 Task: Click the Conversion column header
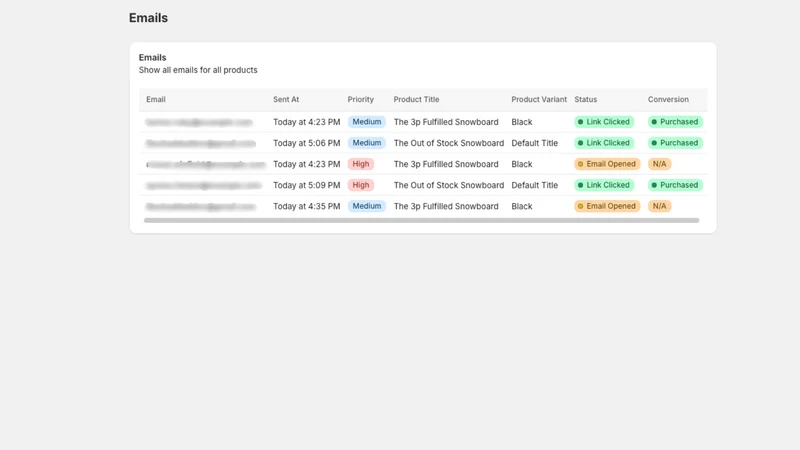[x=668, y=99]
